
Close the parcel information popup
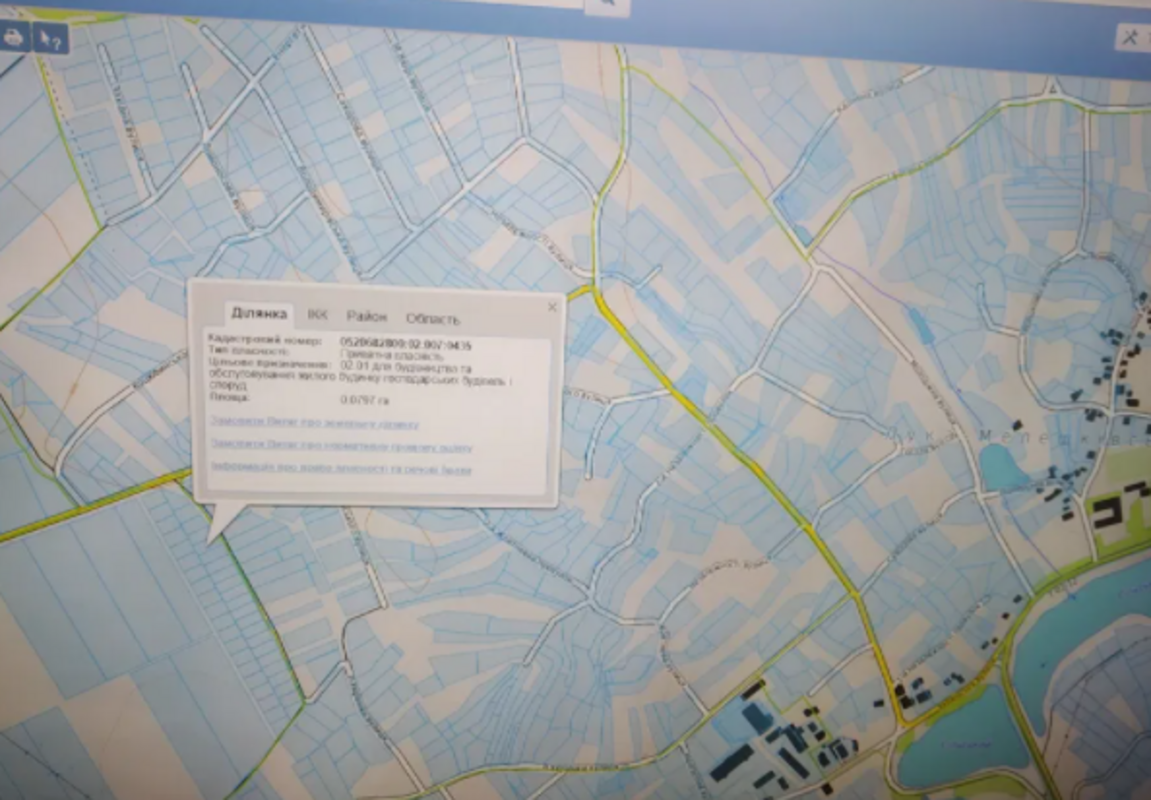pyautogui.click(x=552, y=307)
